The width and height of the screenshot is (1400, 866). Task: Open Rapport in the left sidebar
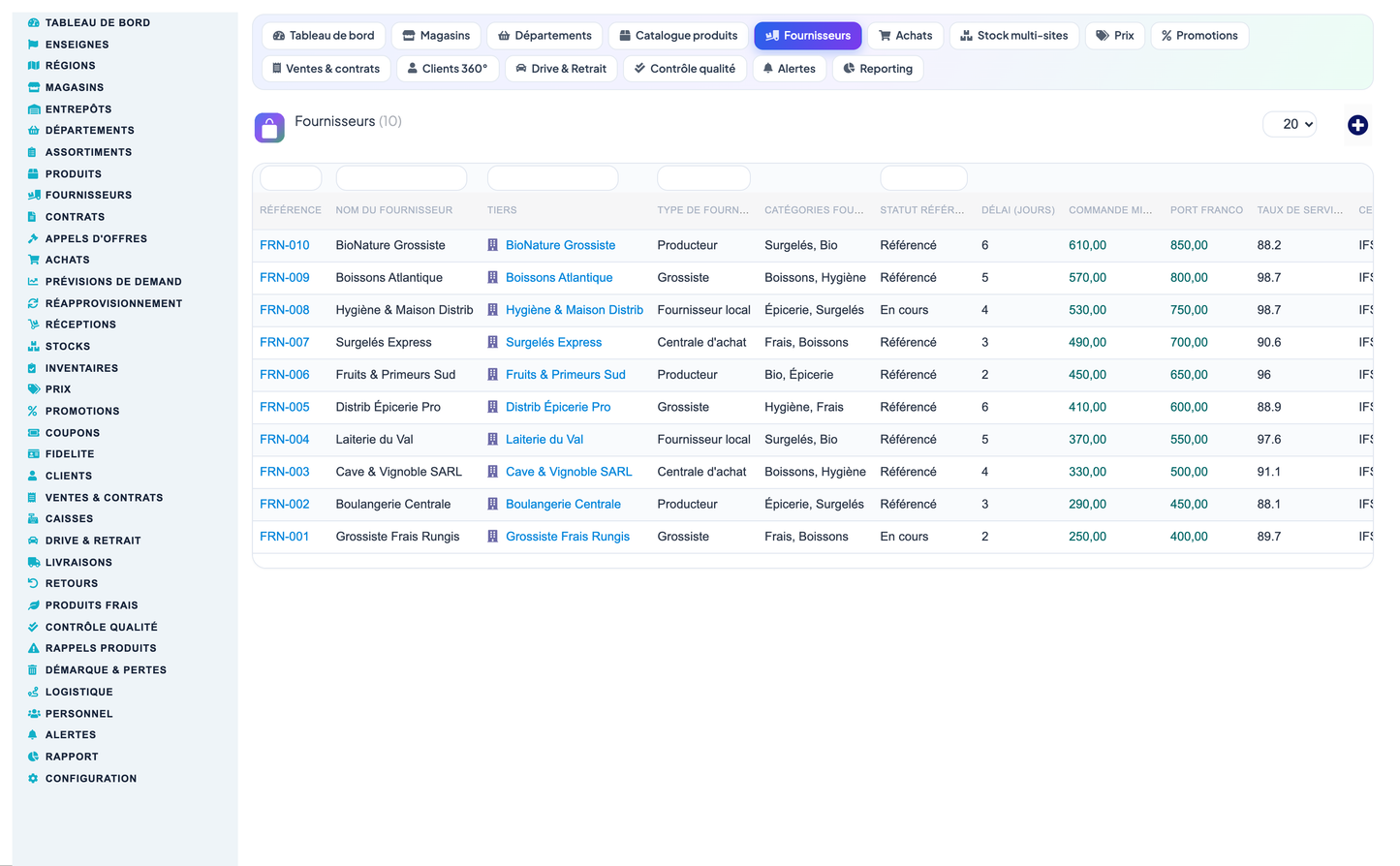click(x=72, y=757)
